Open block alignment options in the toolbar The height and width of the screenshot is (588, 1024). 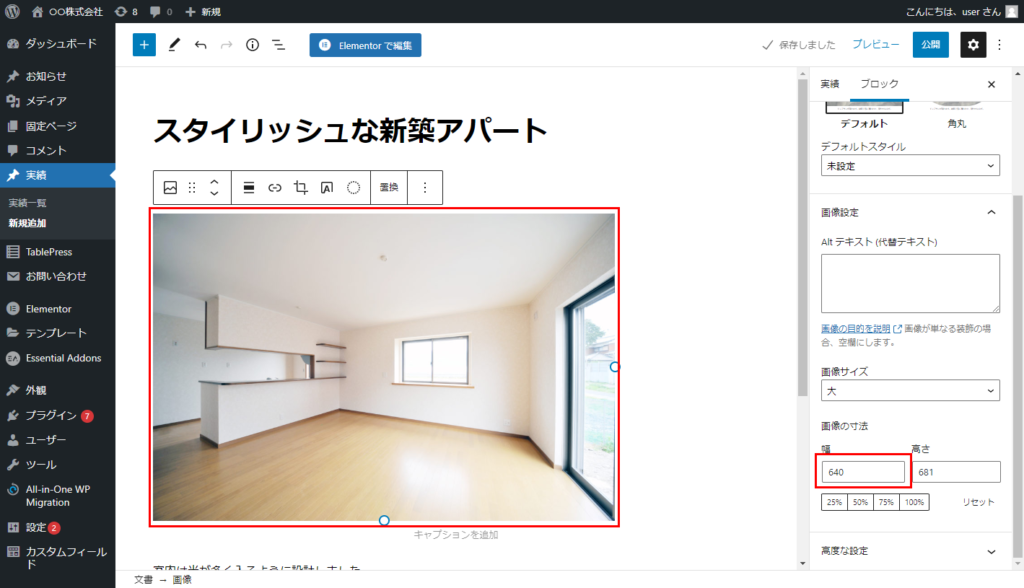coord(249,188)
